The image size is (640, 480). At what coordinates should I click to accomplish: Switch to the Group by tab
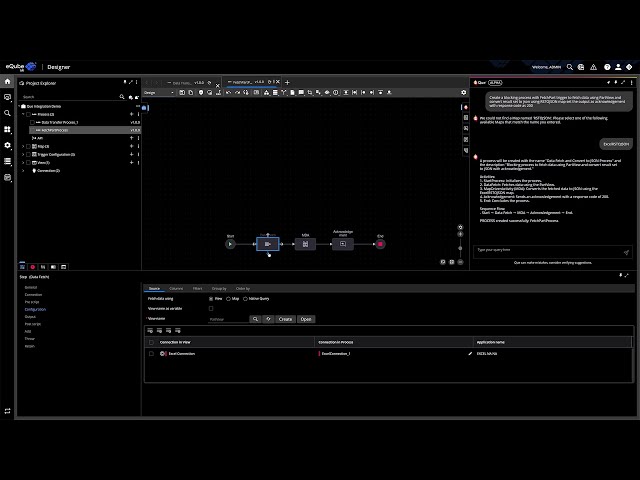219,289
